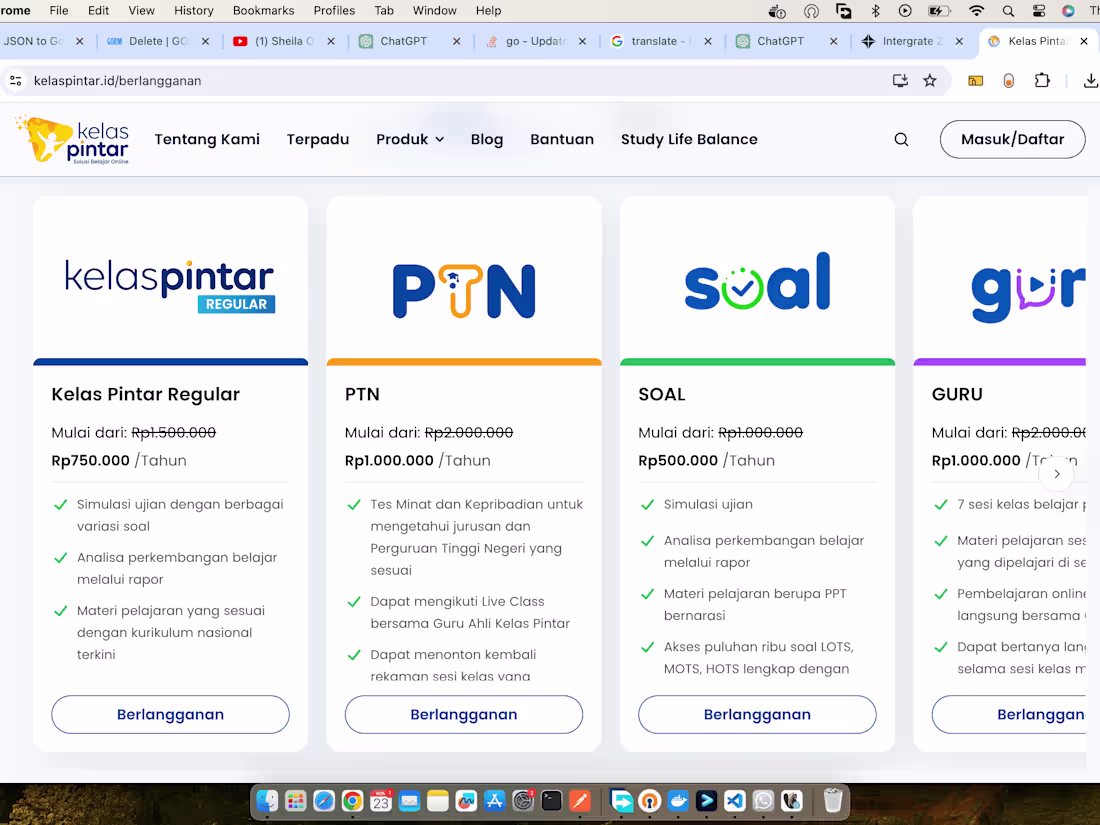Screen dimensions: 1100x825
Task: Expand the Produk dropdown menu
Action: point(410,139)
